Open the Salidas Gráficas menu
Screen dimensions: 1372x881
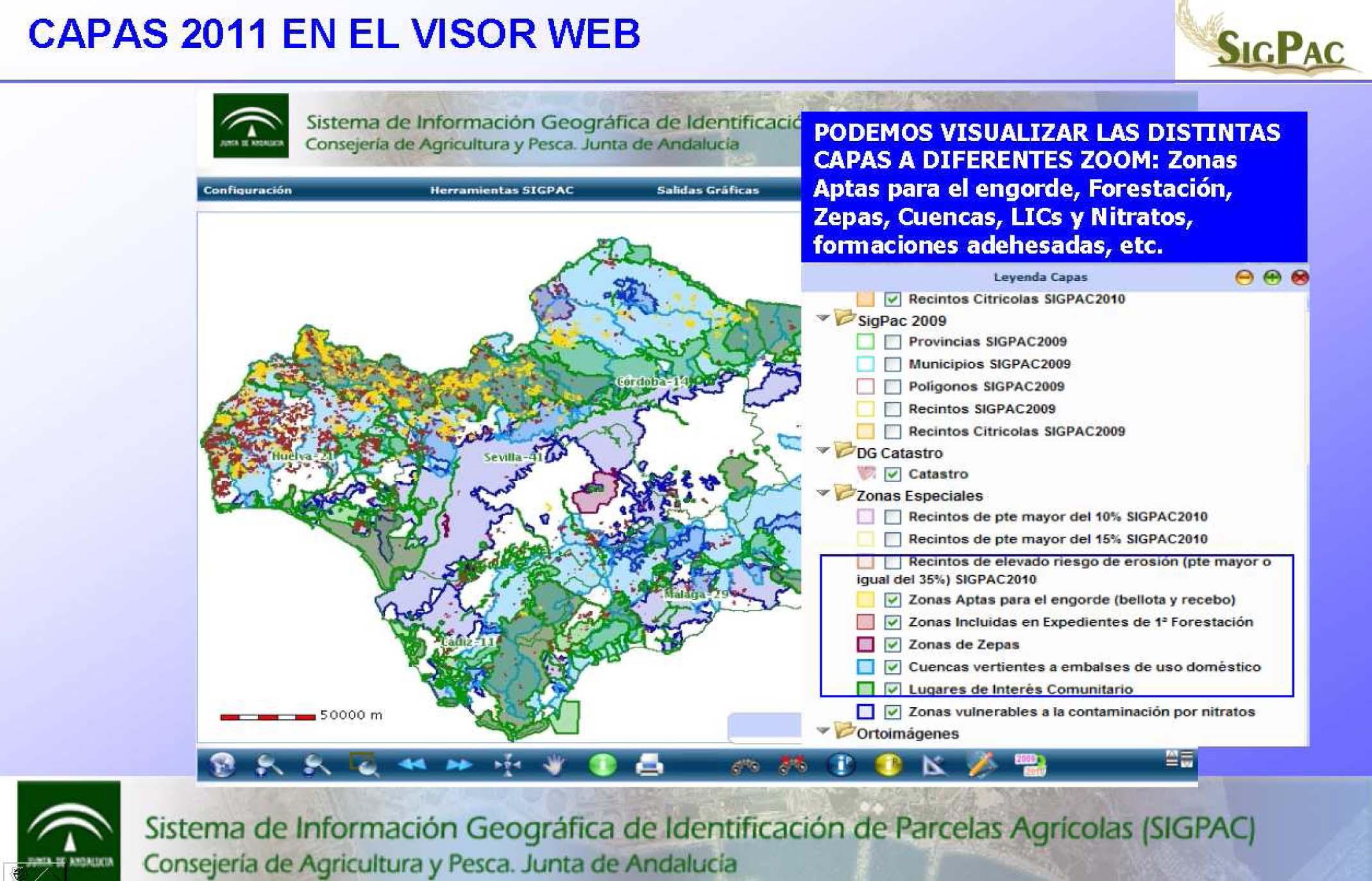[707, 190]
